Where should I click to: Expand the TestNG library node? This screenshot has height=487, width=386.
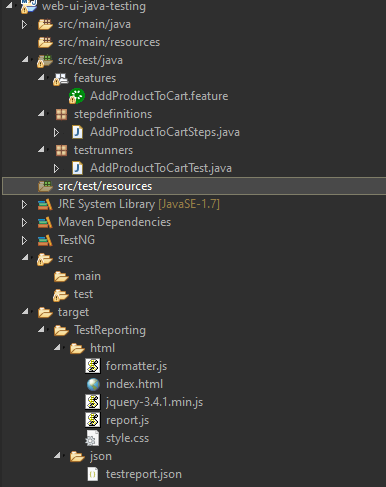[24, 240]
